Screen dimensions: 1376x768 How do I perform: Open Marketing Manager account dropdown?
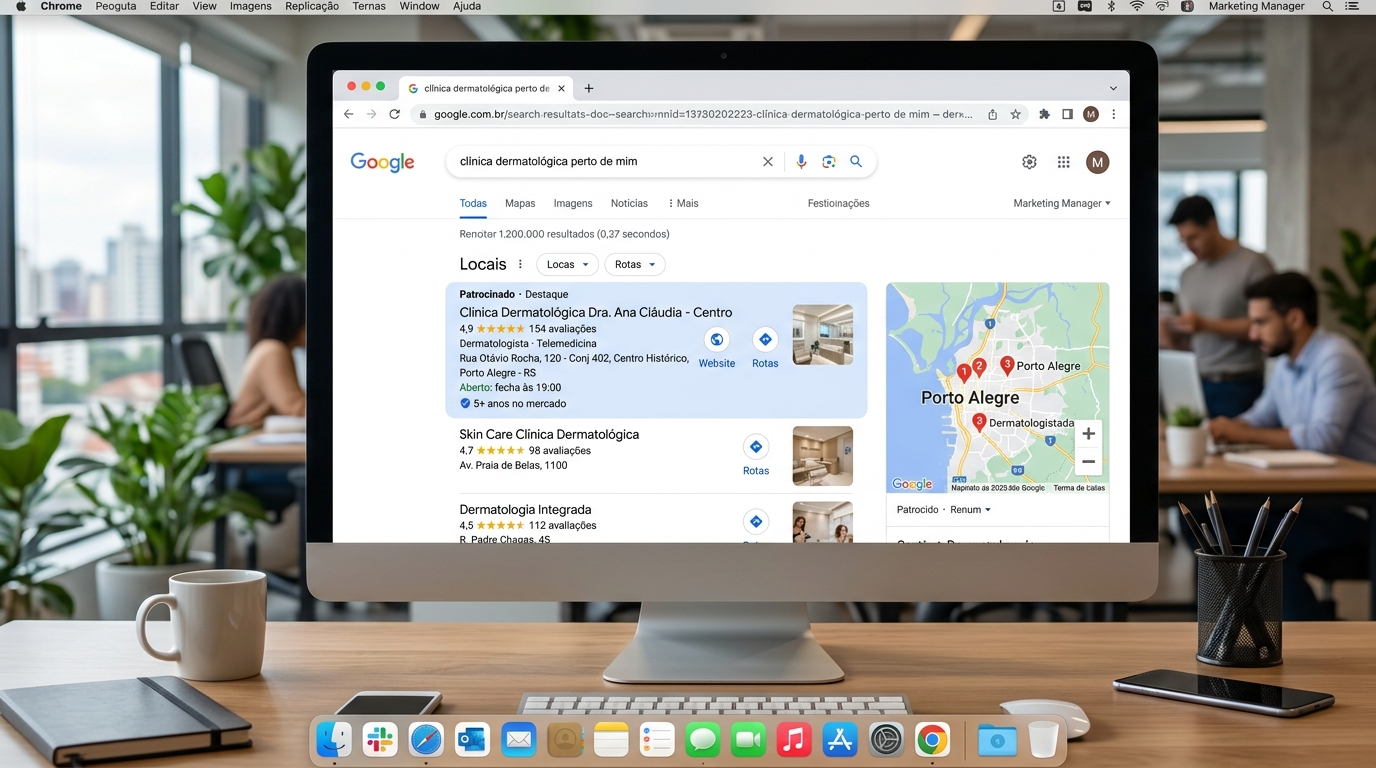tap(1061, 203)
